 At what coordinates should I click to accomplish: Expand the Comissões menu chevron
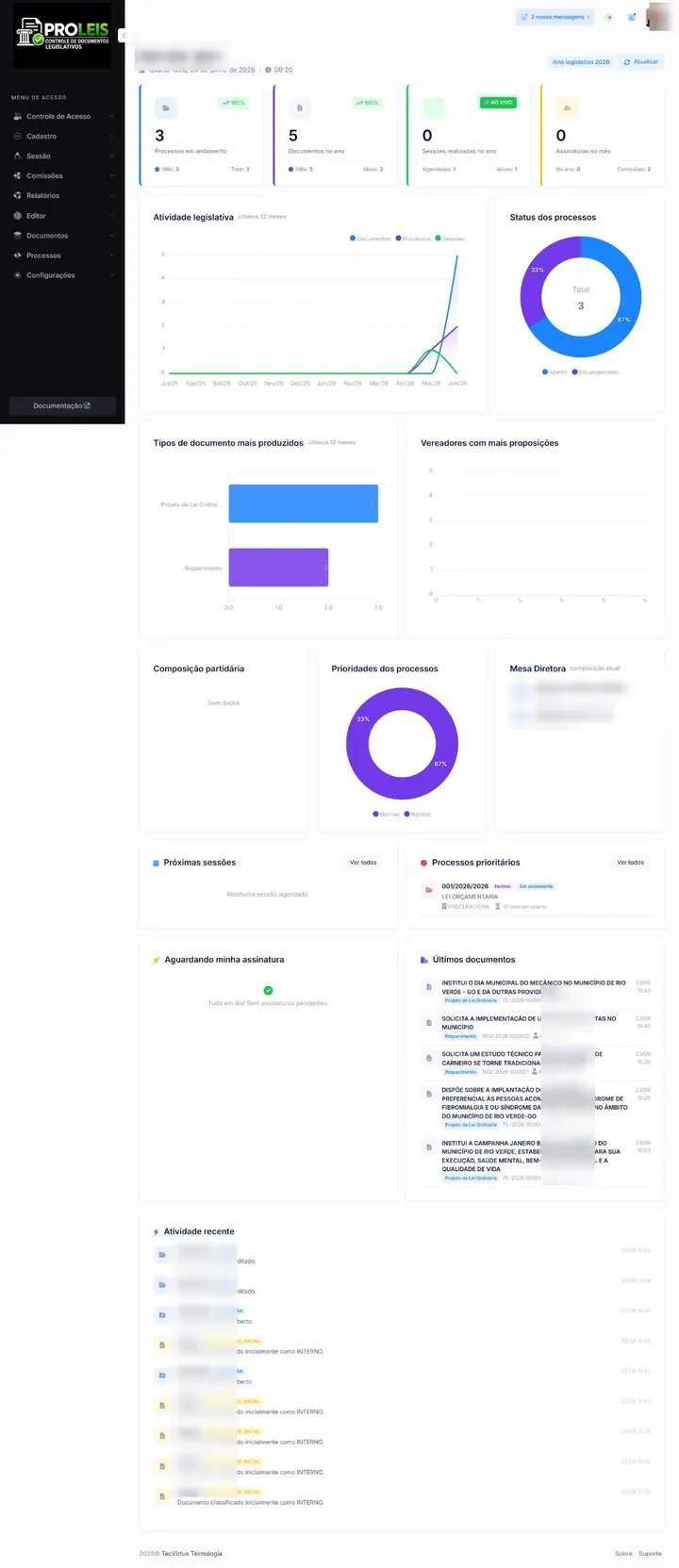(x=111, y=176)
